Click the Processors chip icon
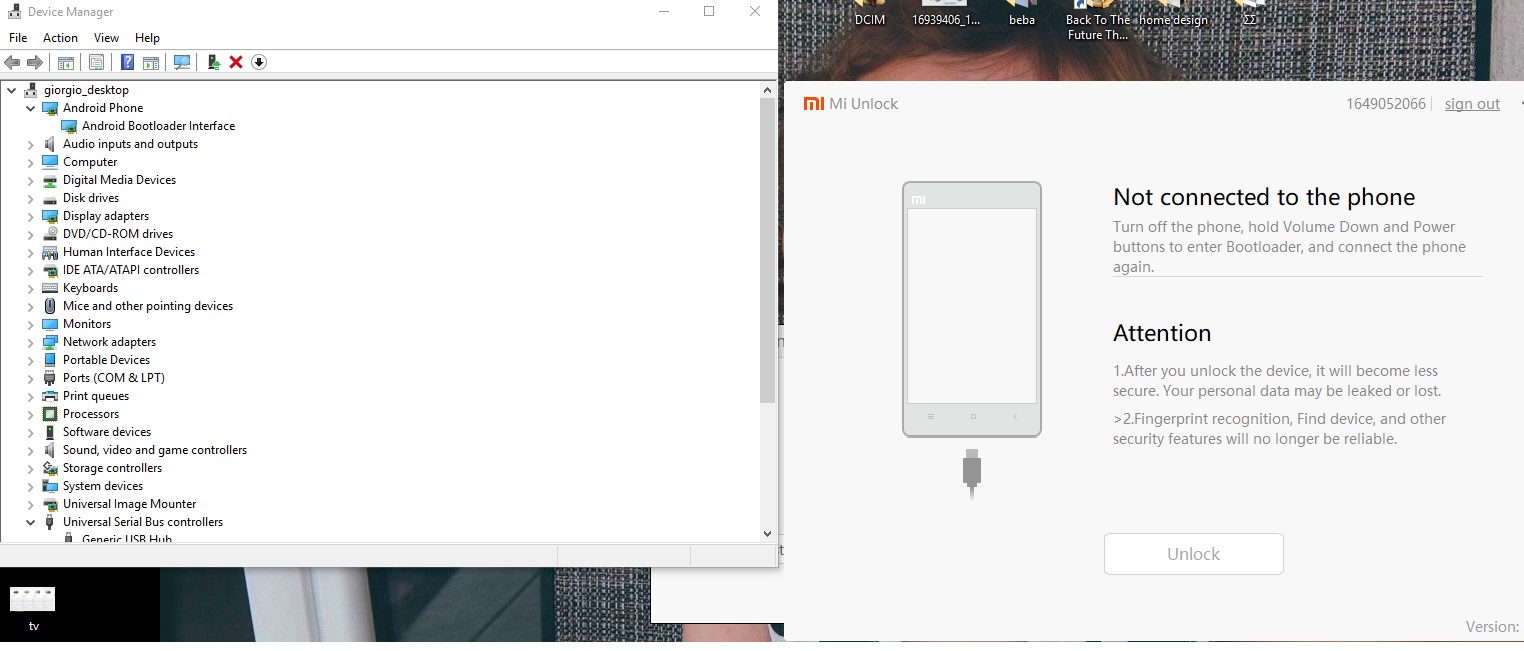 (x=50, y=414)
